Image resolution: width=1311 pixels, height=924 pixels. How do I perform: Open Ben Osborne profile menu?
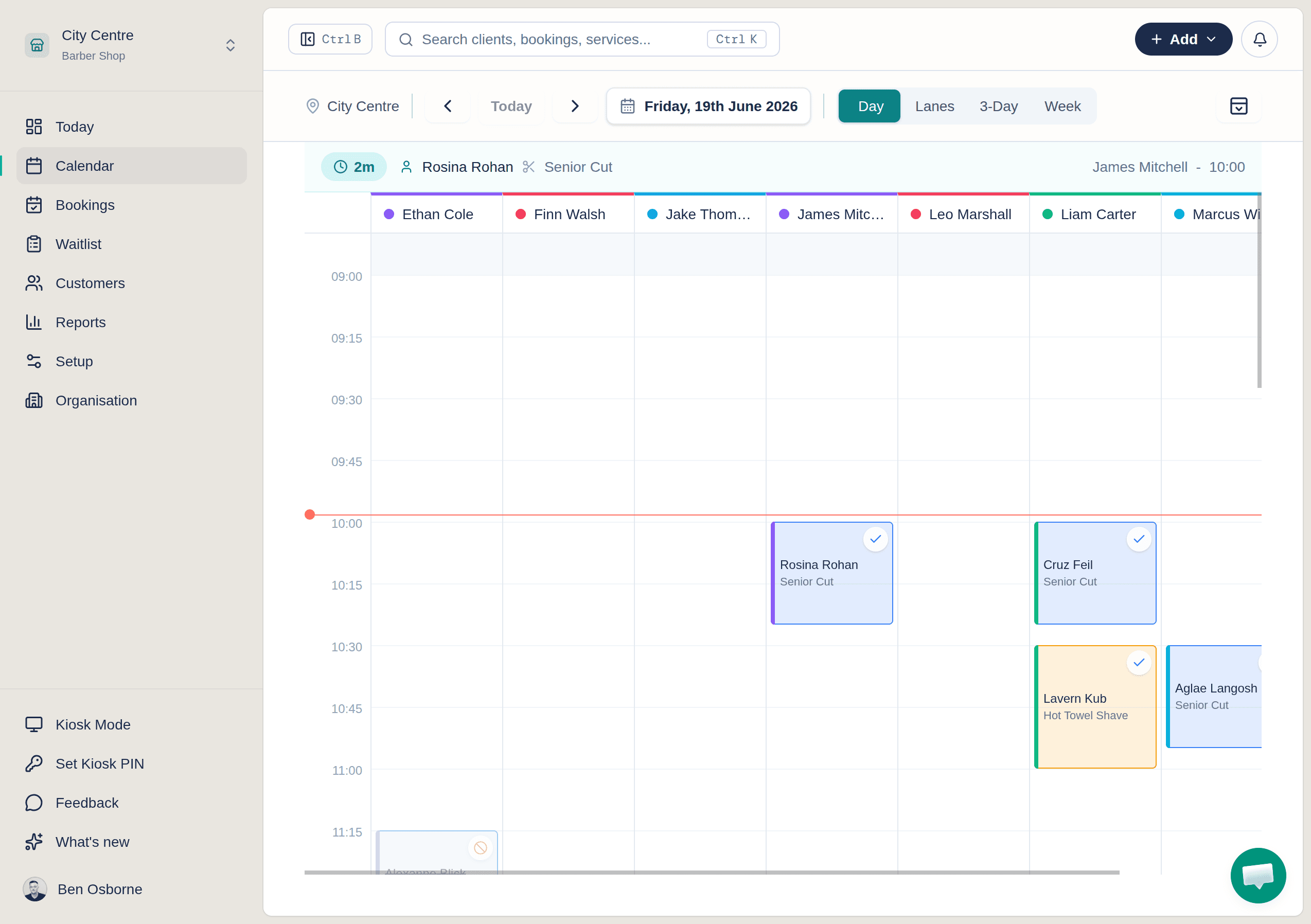pos(131,889)
